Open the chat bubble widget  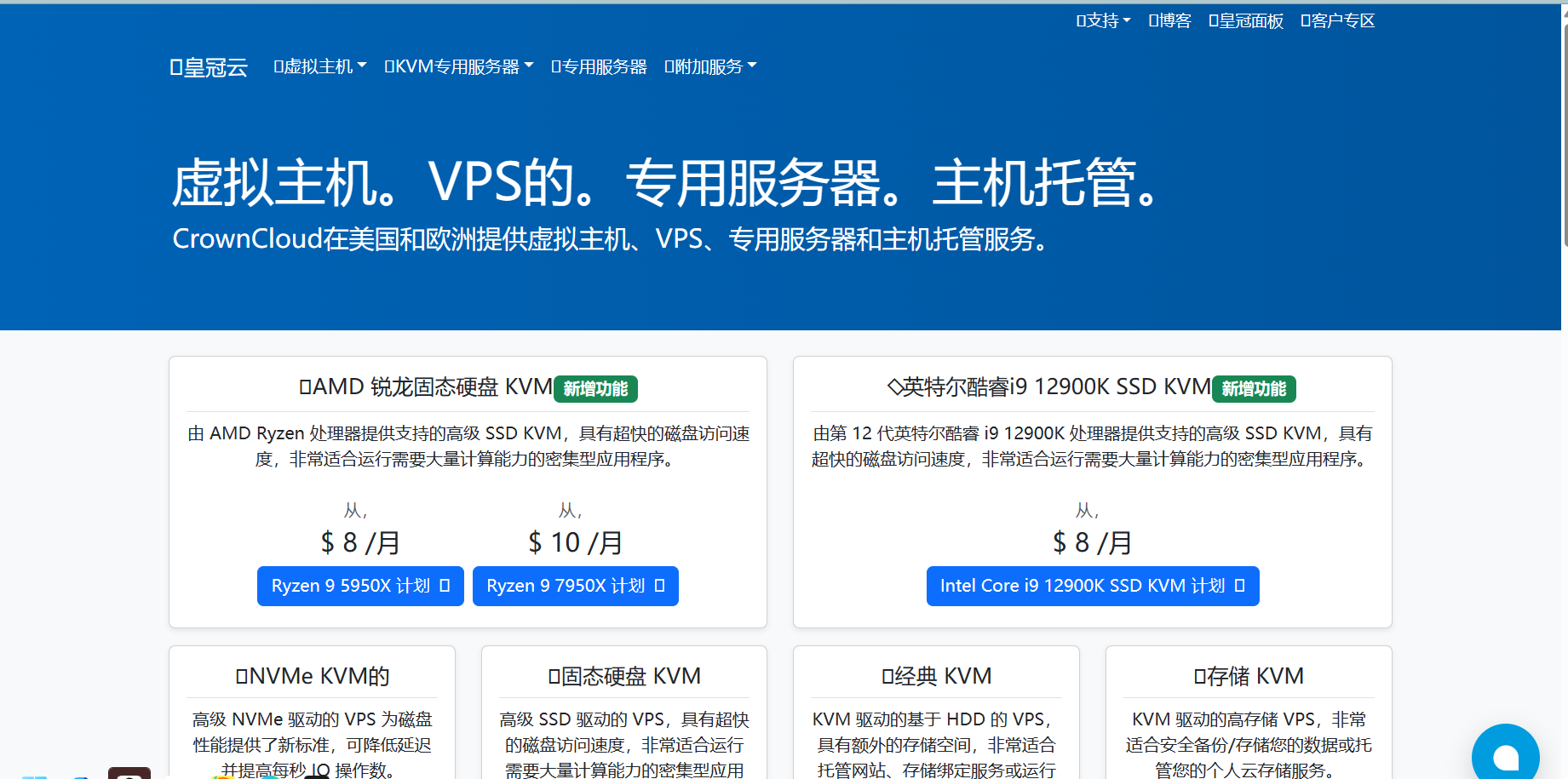1505,755
